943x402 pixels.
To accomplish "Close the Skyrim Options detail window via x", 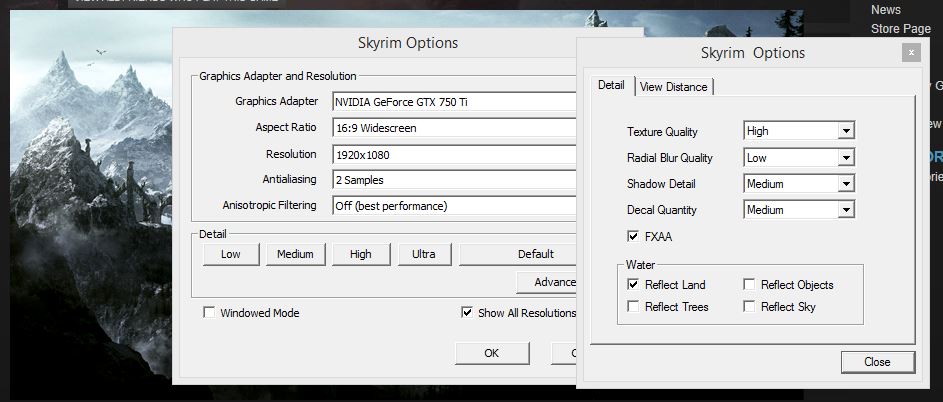I will pos(911,52).
